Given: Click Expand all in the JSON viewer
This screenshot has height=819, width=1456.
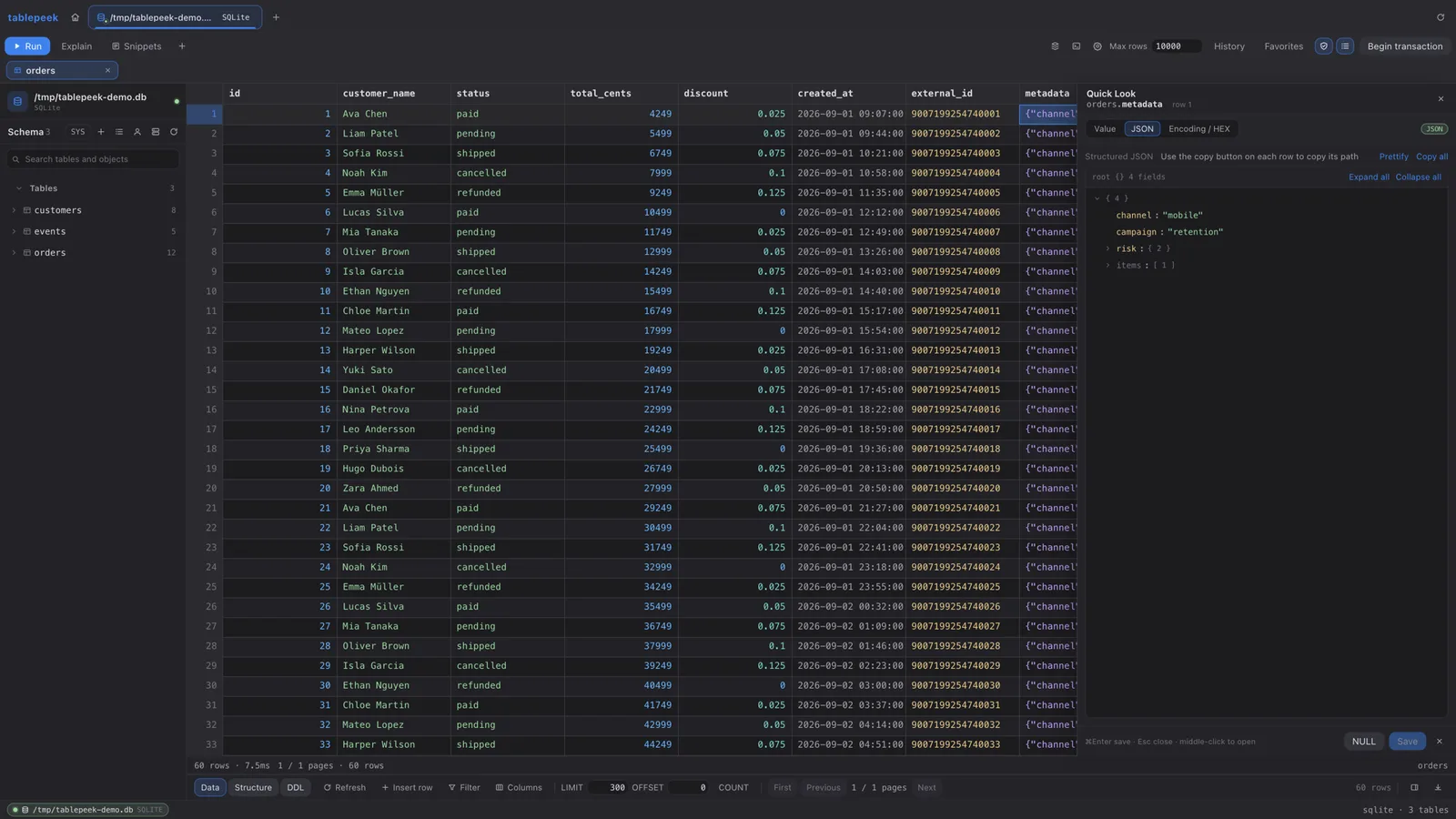Looking at the screenshot, I should pyautogui.click(x=1369, y=177).
